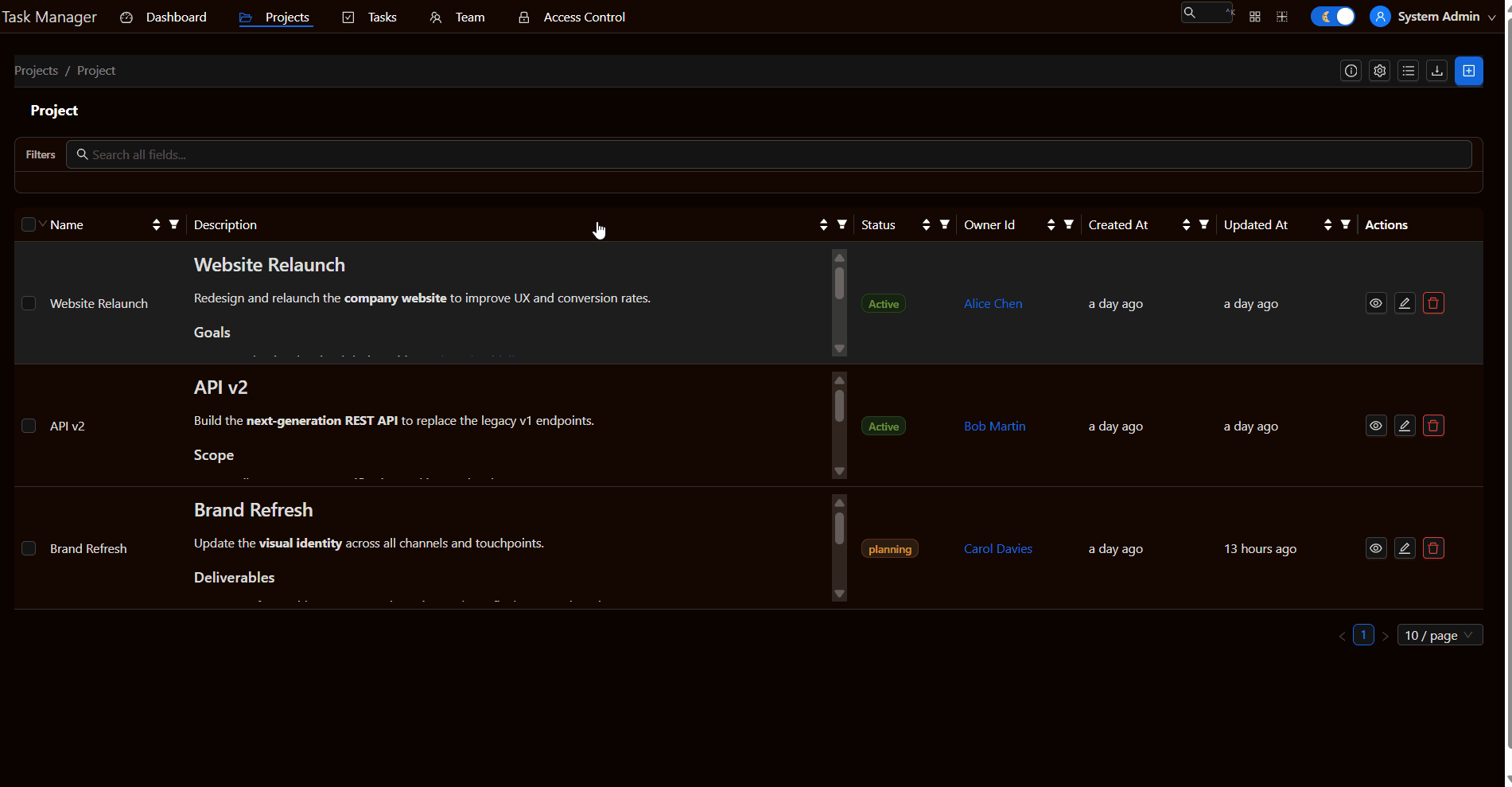Select the API v2 row checkbox
Image resolution: width=1512 pixels, height=787 pixels.
click(29, 426)
